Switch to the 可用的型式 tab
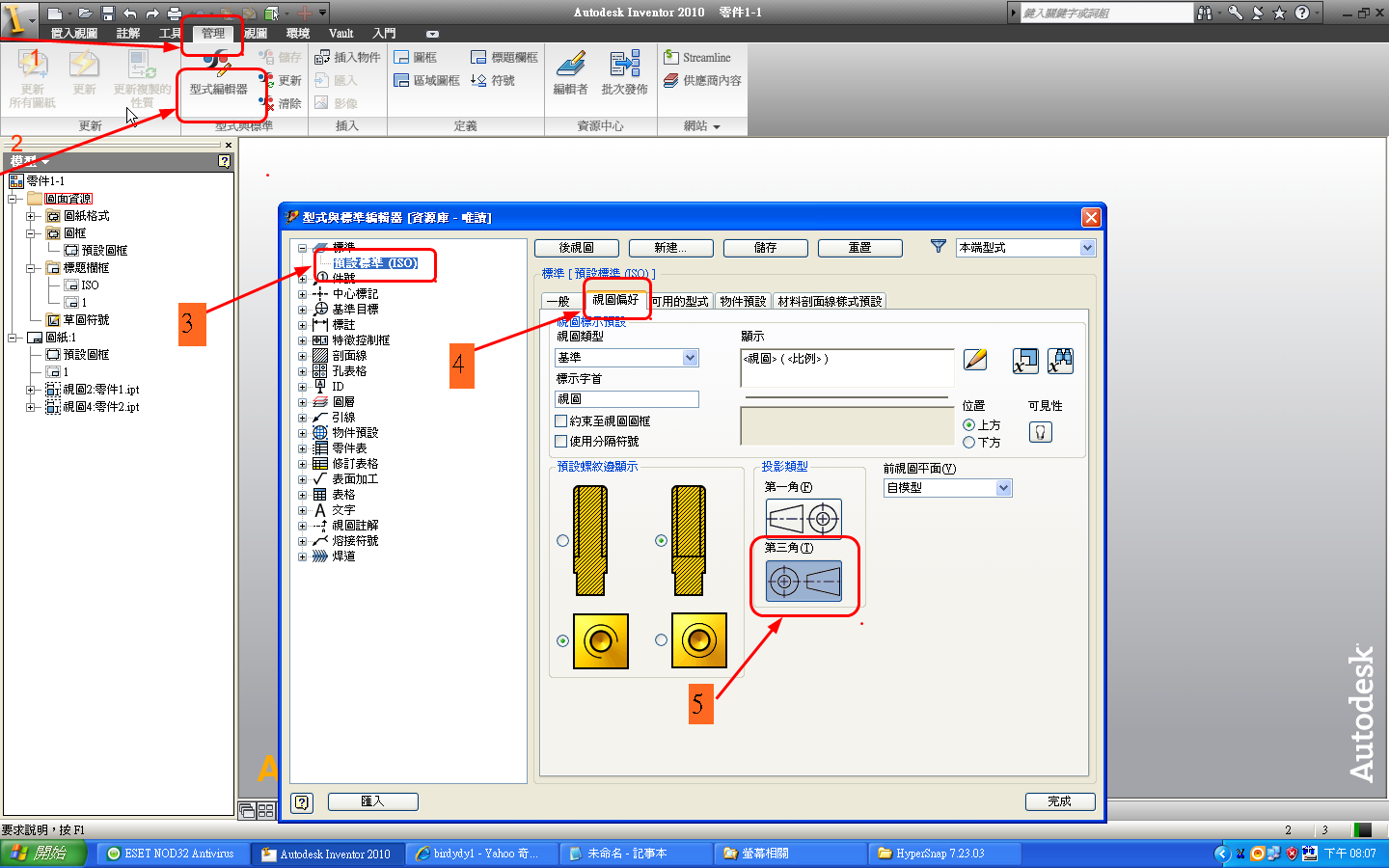 (680, 302)
